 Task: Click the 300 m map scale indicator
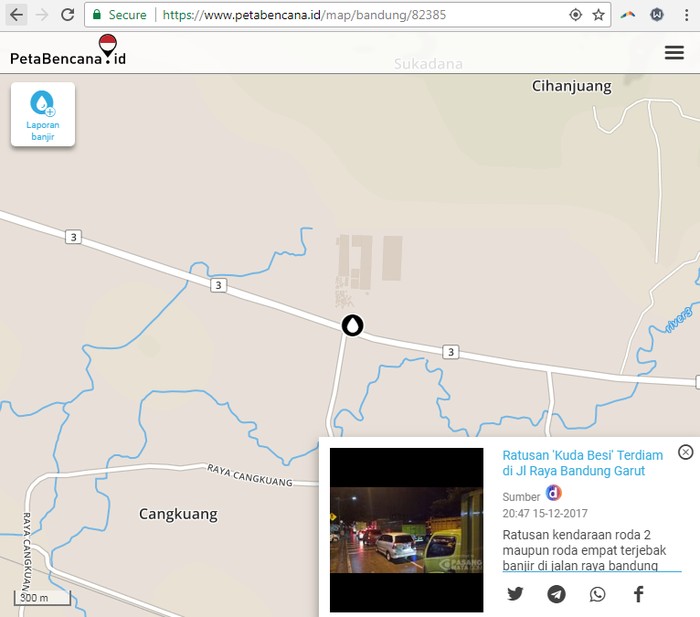[42, 598]
